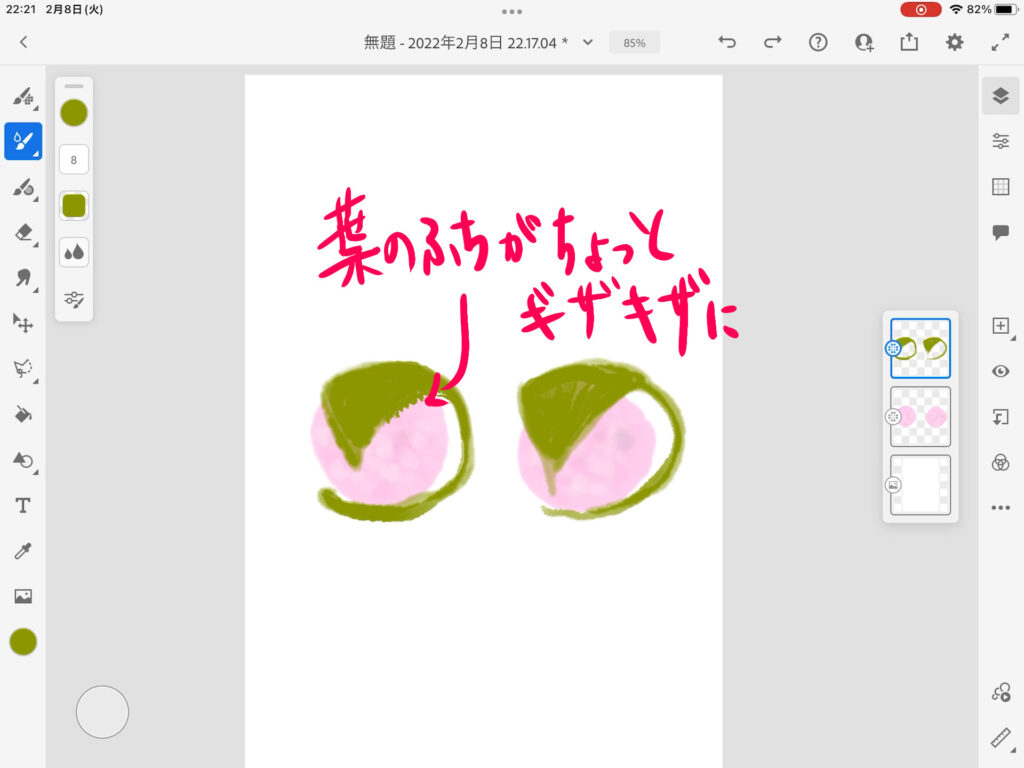
Task: Open the Place Image tool
Action: click(22, 596)
